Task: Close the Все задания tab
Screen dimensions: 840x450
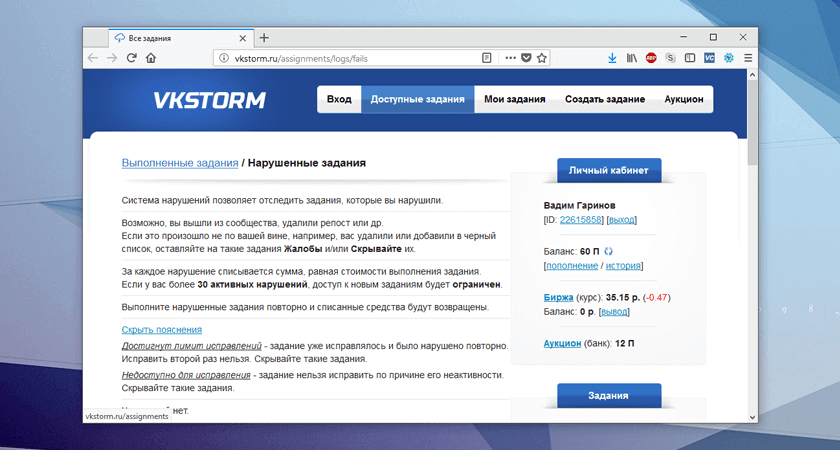Action: [243, 39]
